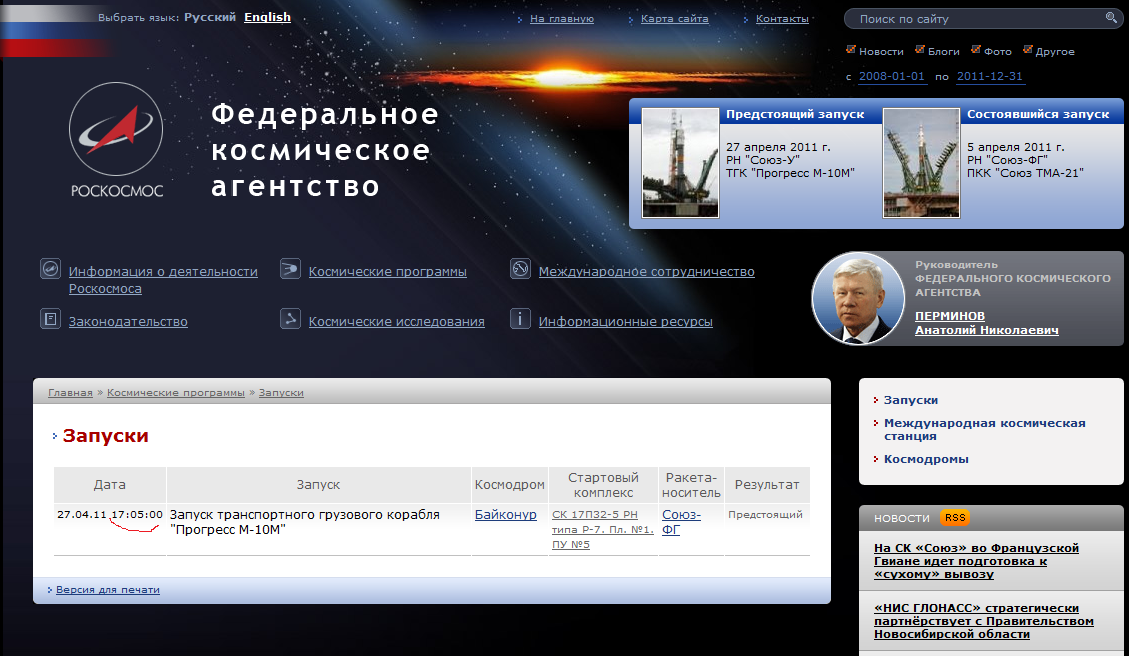Click the Предстоящий запуск panel heading
This screenshot has height=656, width=1129.
point(795,114)
